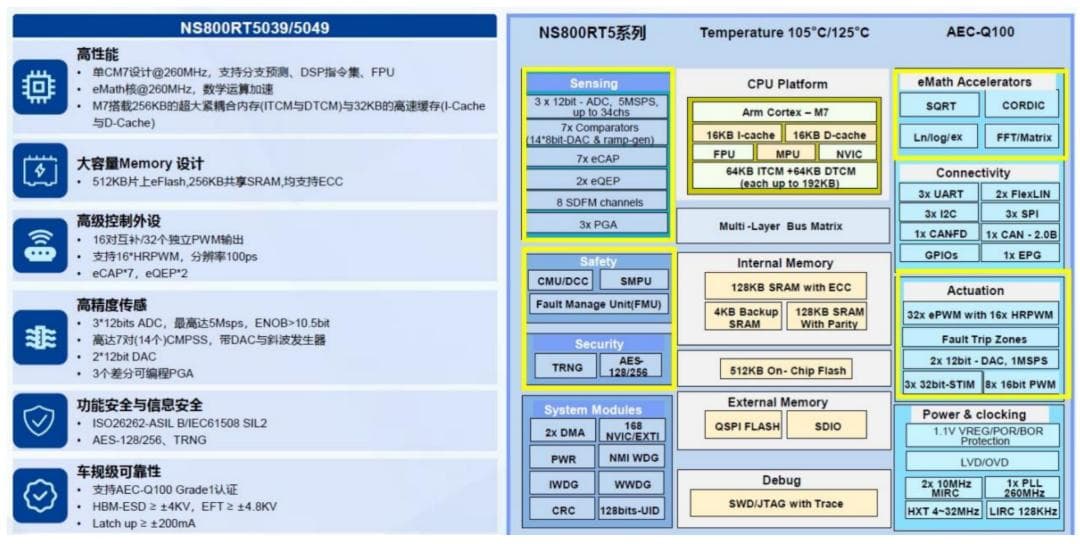Viewport: 1080px width, 544px height.
Task: Click the checkmark badge icon beside 车规级可靠性
Action: click(39, 495)
